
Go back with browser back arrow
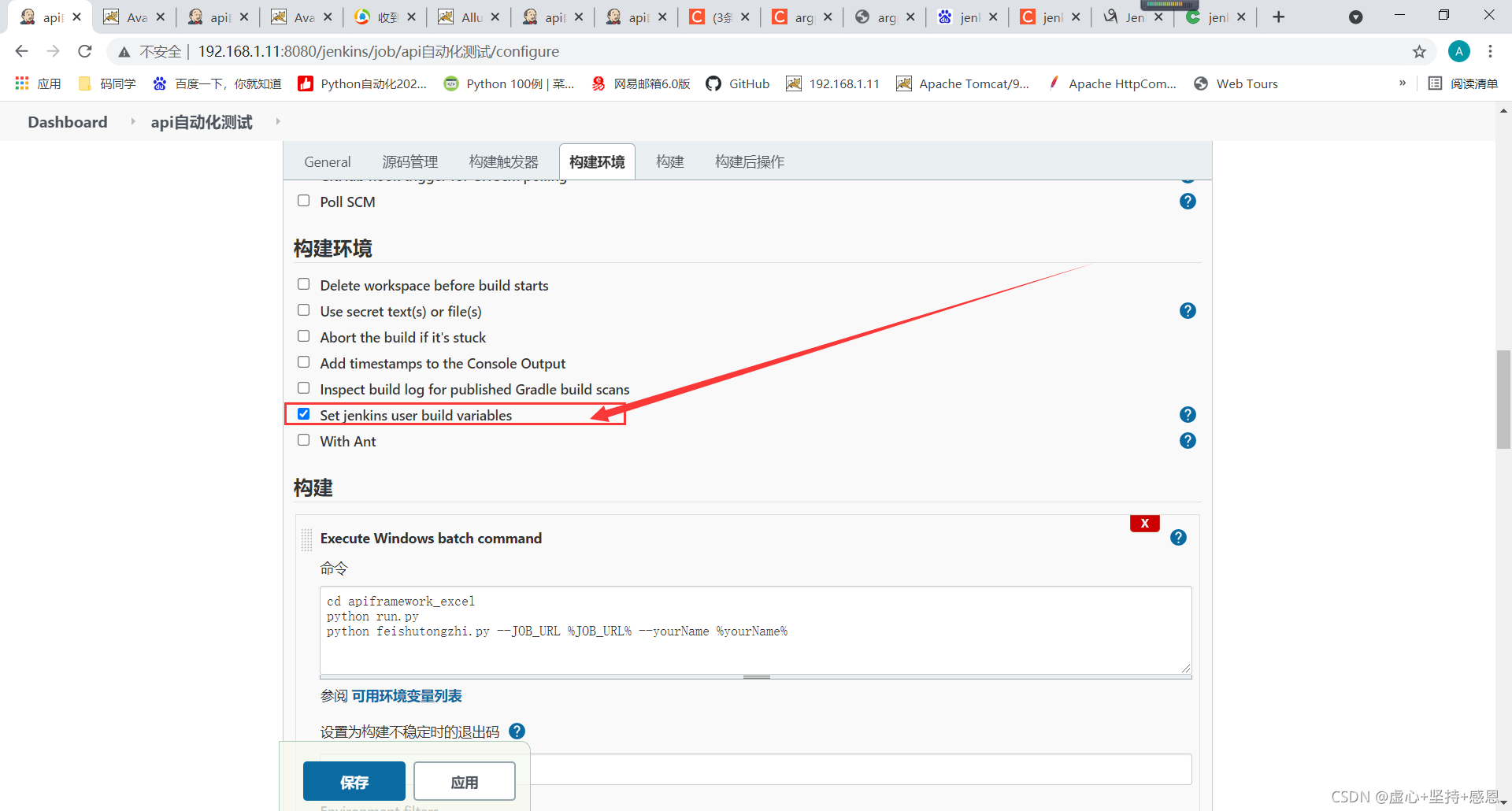pyautogui.click(x=21, y=51)
